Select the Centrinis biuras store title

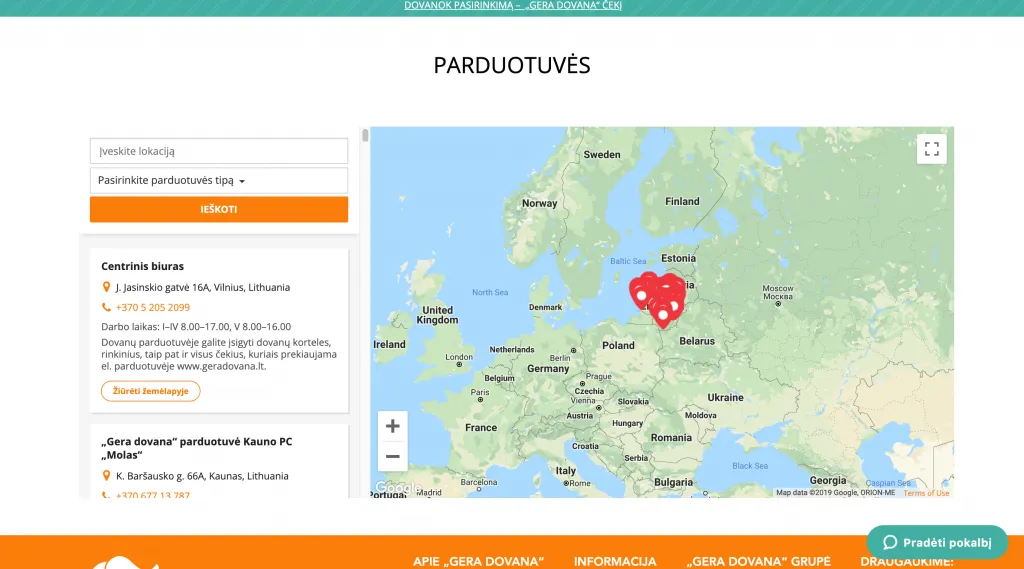(x=142, y=266)
